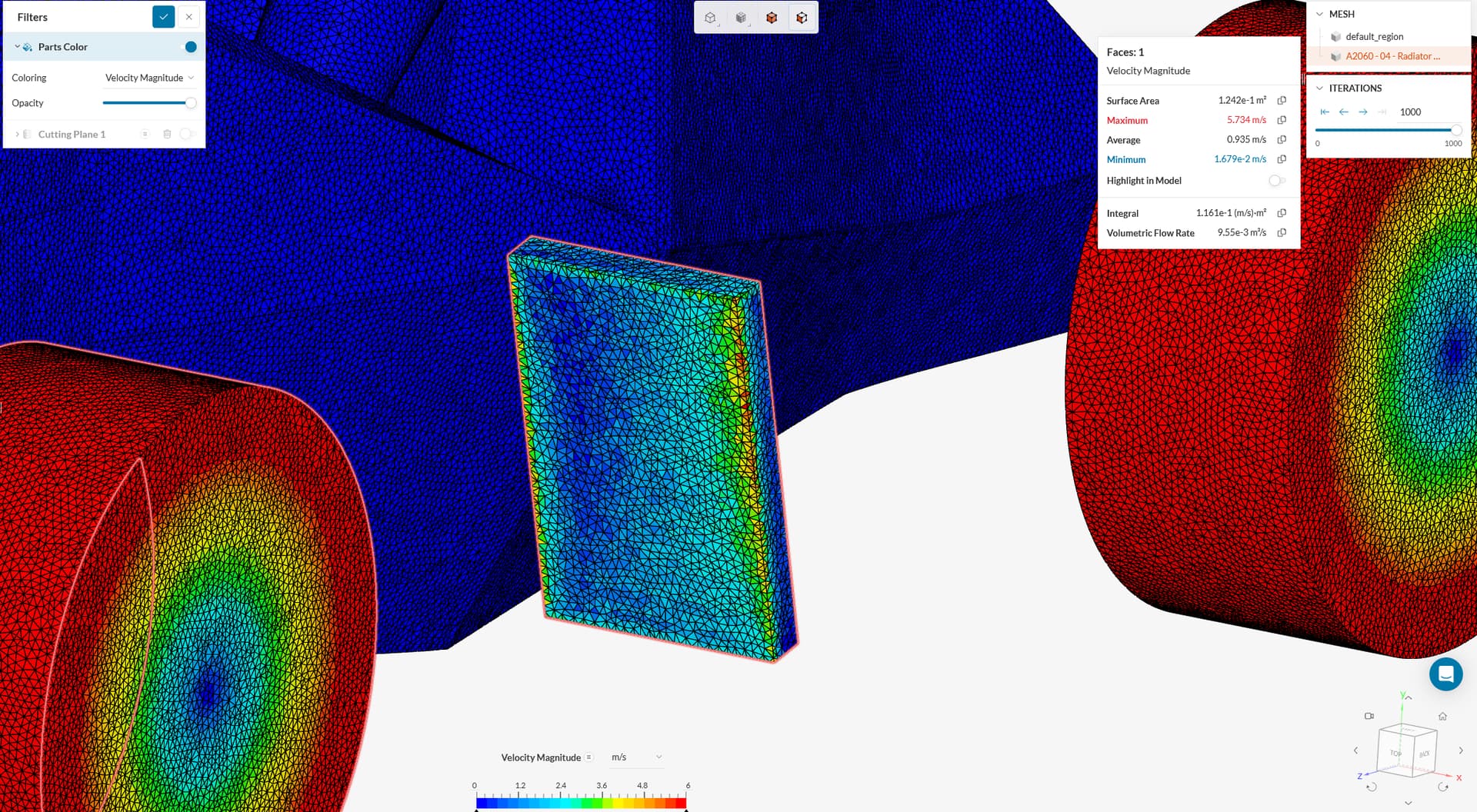The height and width of the screenshot is (812, 1477).
Task: Apply filters with the checkmark button
Action: click(164, 16)
